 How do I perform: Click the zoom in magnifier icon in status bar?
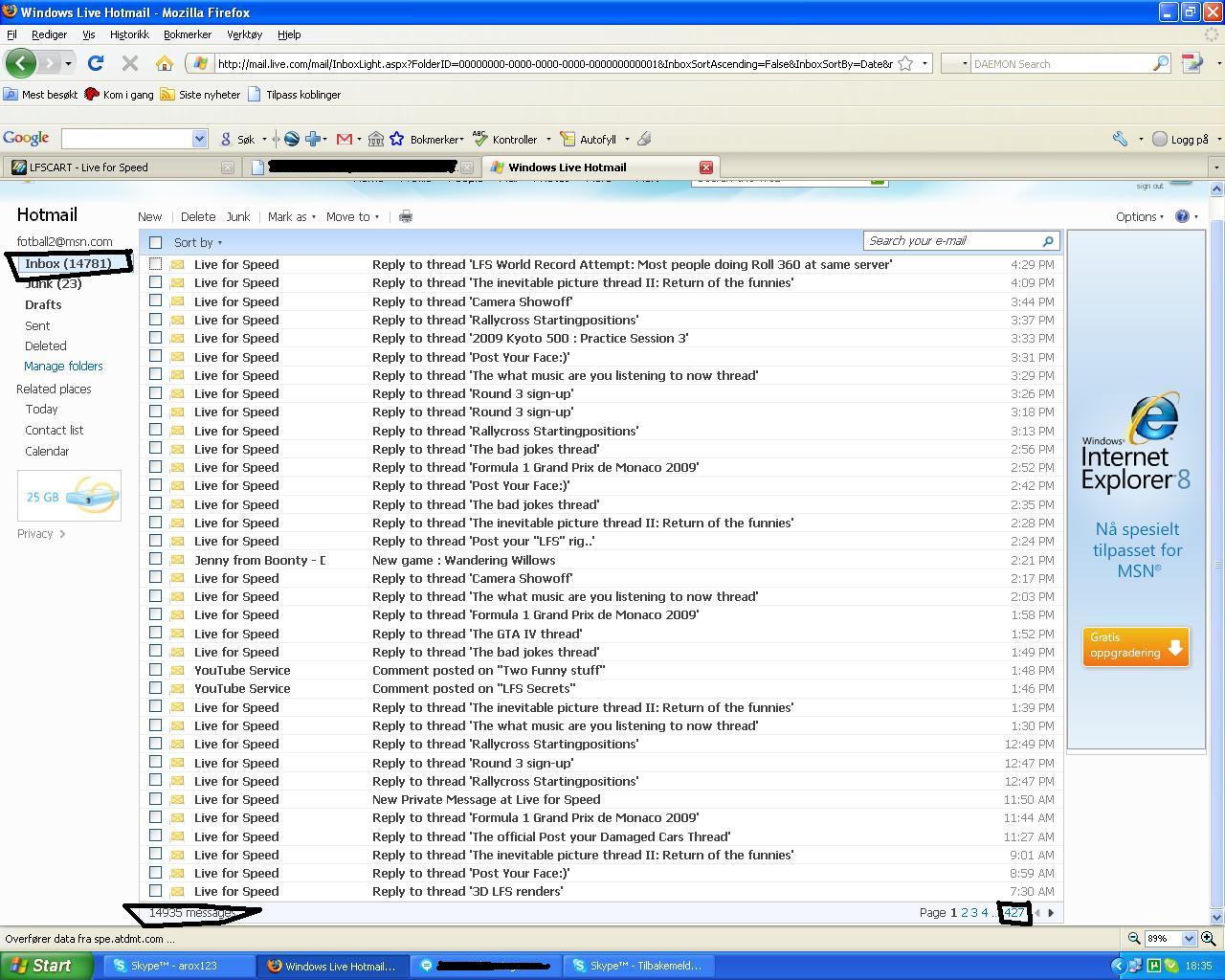[1209, 939]
